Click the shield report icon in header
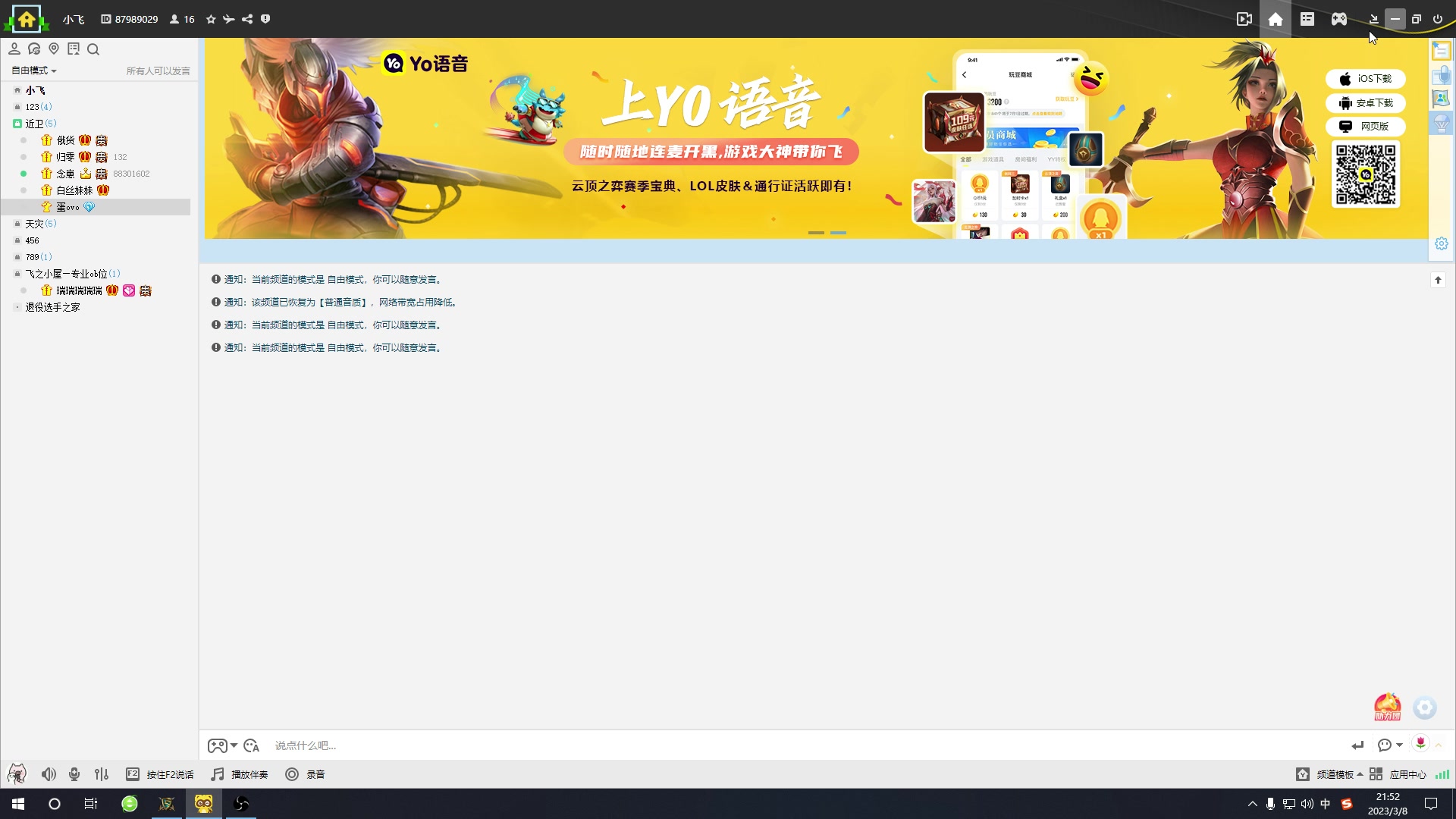The width and height of the screenshot is (1456, 819). pyautogui.click(x=265, y=19)
